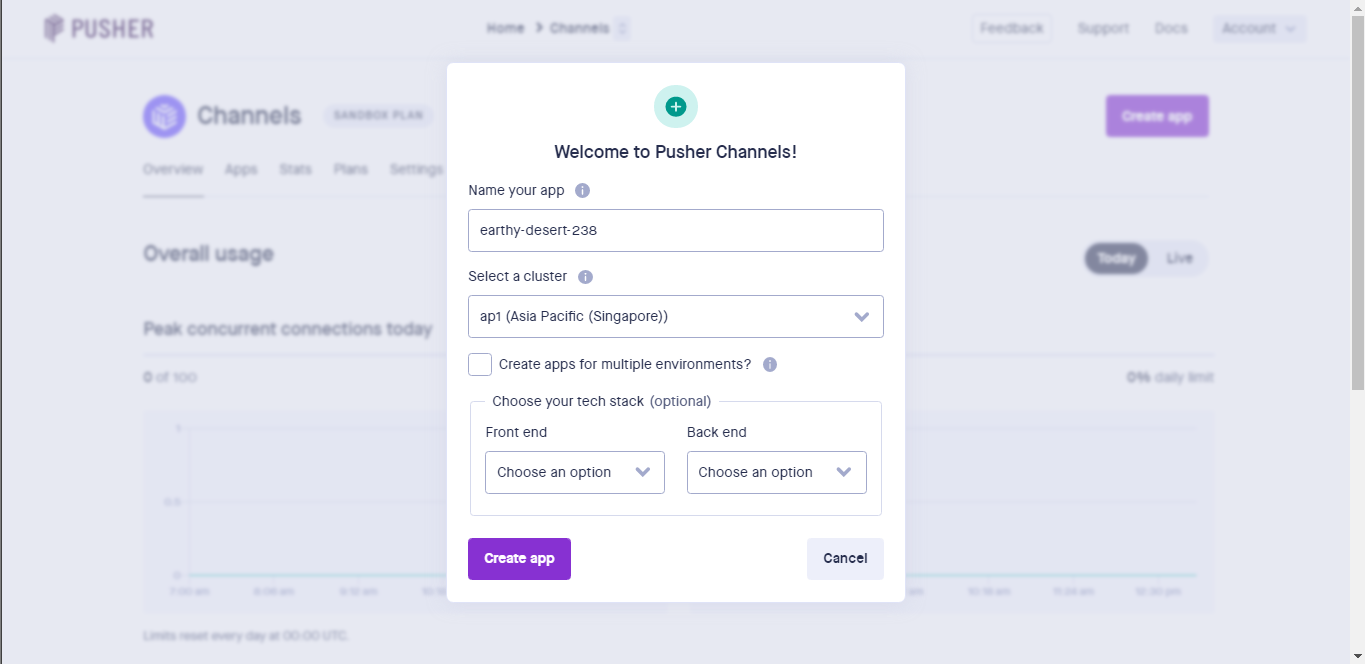Click the Pusher logo in the header
This screenshot has height=664, width=1365.
[97, 28]
